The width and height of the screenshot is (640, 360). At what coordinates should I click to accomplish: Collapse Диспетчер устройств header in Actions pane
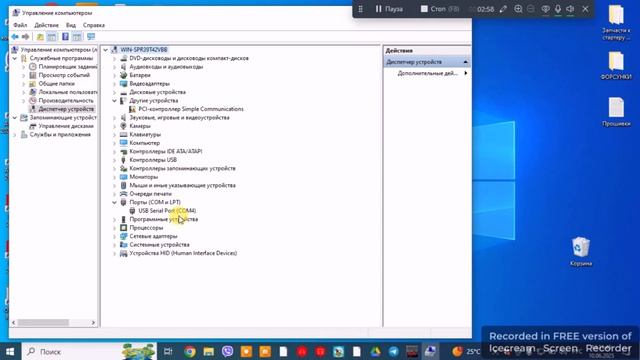pos(465,62)
